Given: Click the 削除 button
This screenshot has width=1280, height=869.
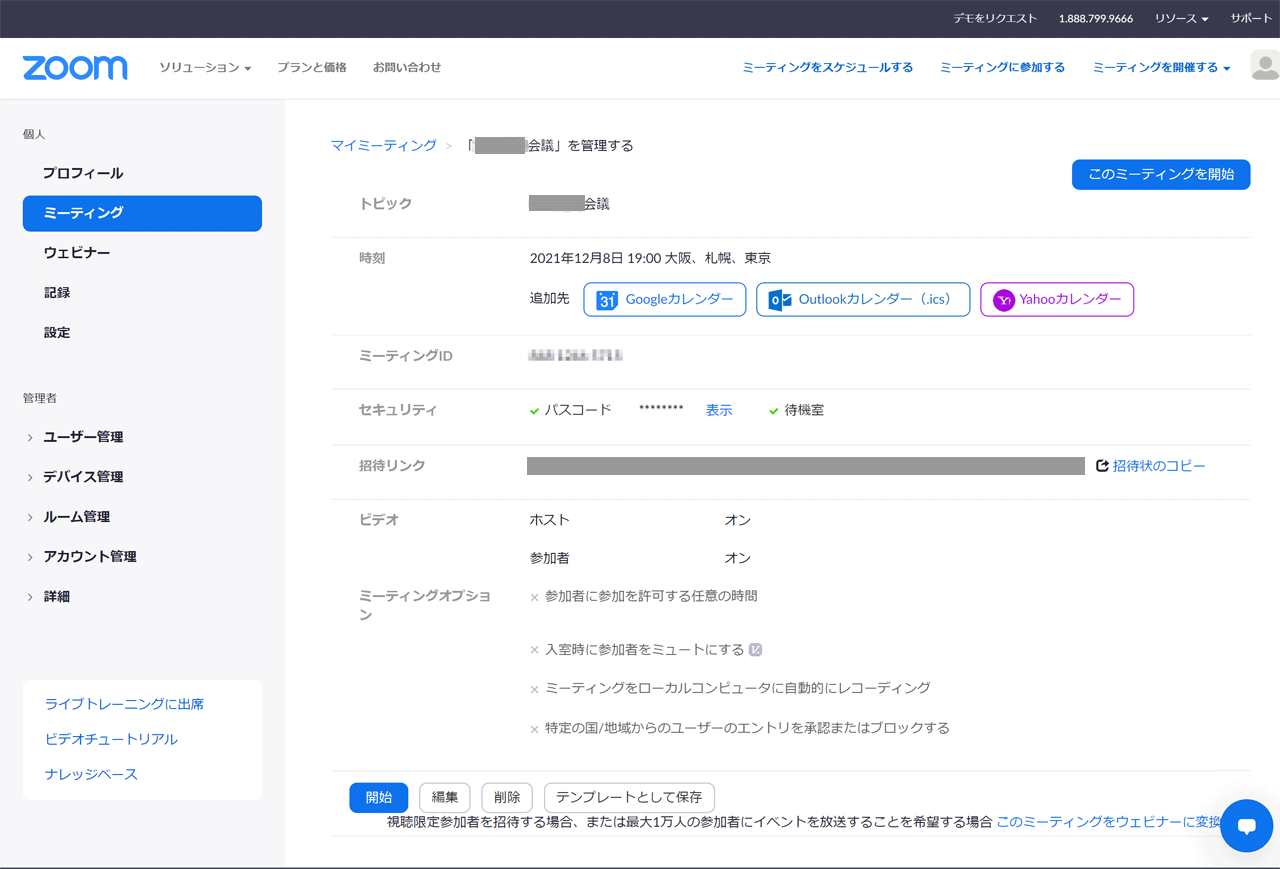Looking at the screenshot, I should point(507,798).
